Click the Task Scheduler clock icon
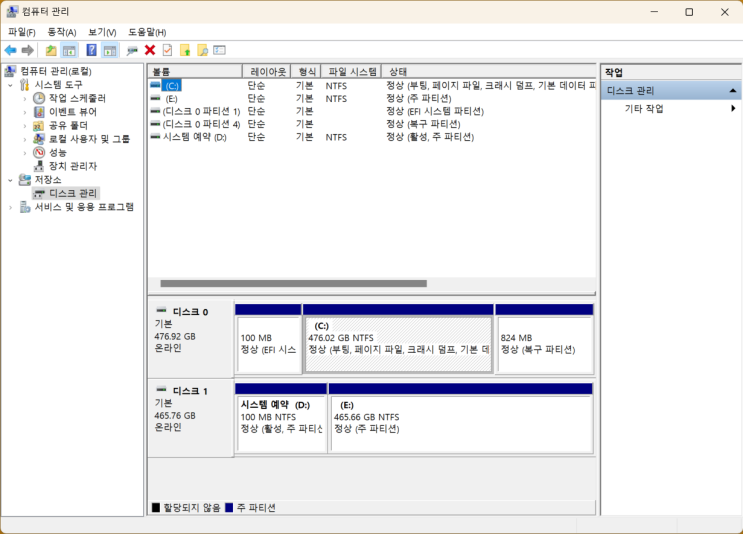743x534 pixels. click(x=39, y=98)
